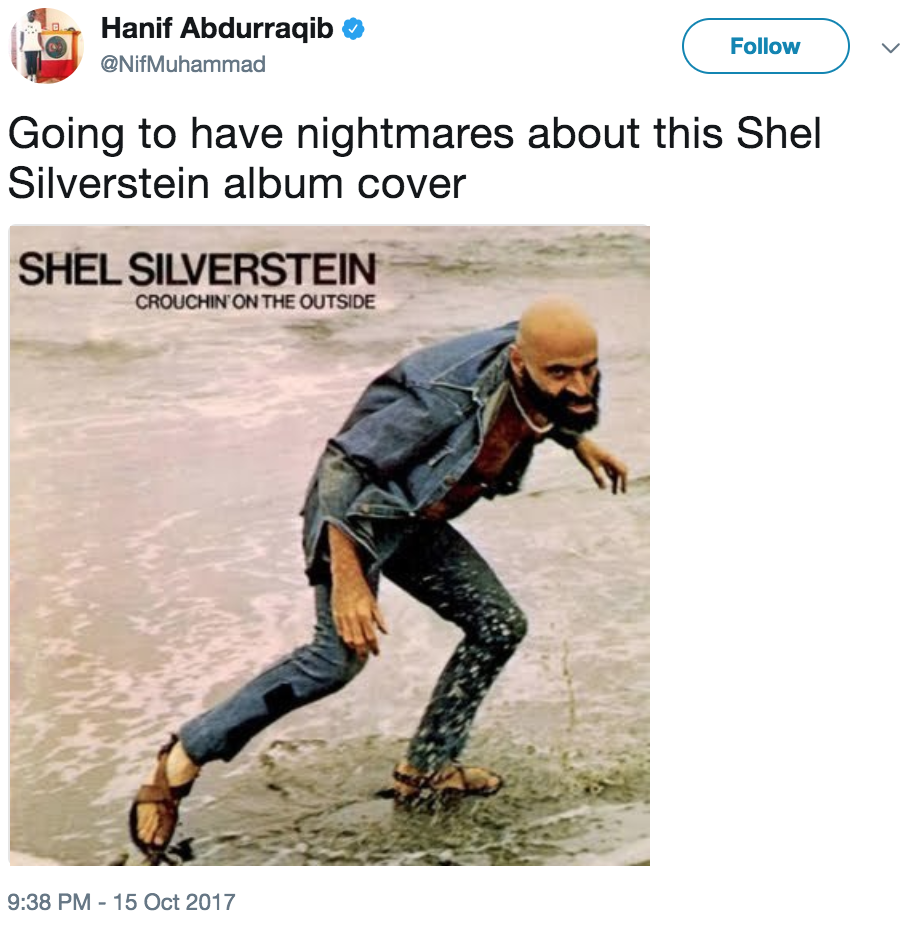Click the blue verified badge
This screenshot has height=928, width=914.
point(353,28)
